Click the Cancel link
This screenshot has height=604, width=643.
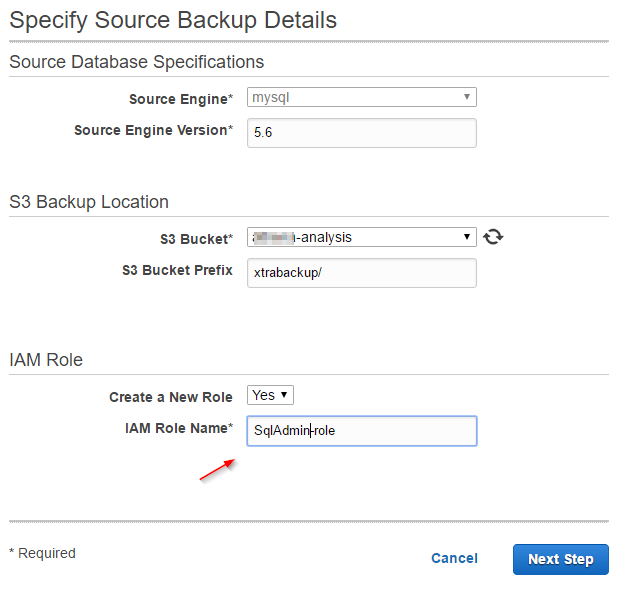pos(454,559)
